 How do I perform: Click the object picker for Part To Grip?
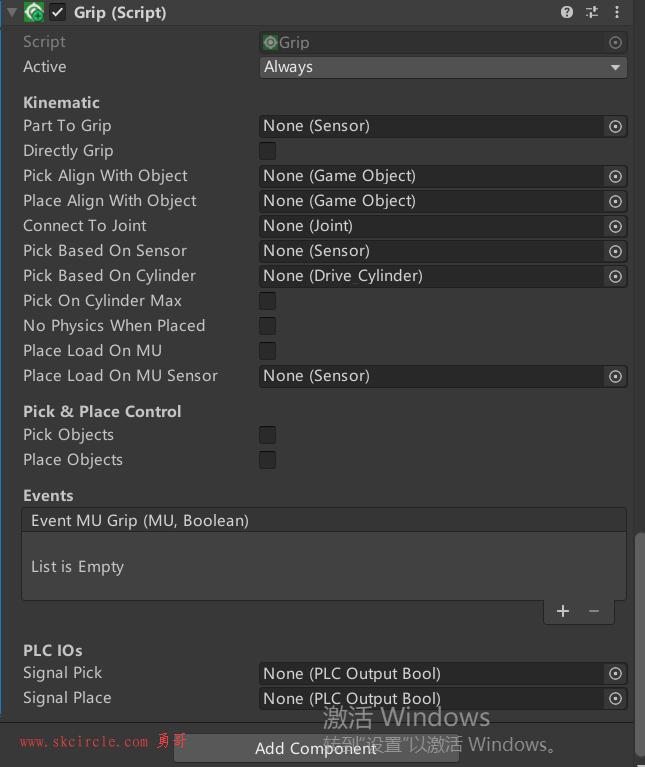(x=615, y=127)
